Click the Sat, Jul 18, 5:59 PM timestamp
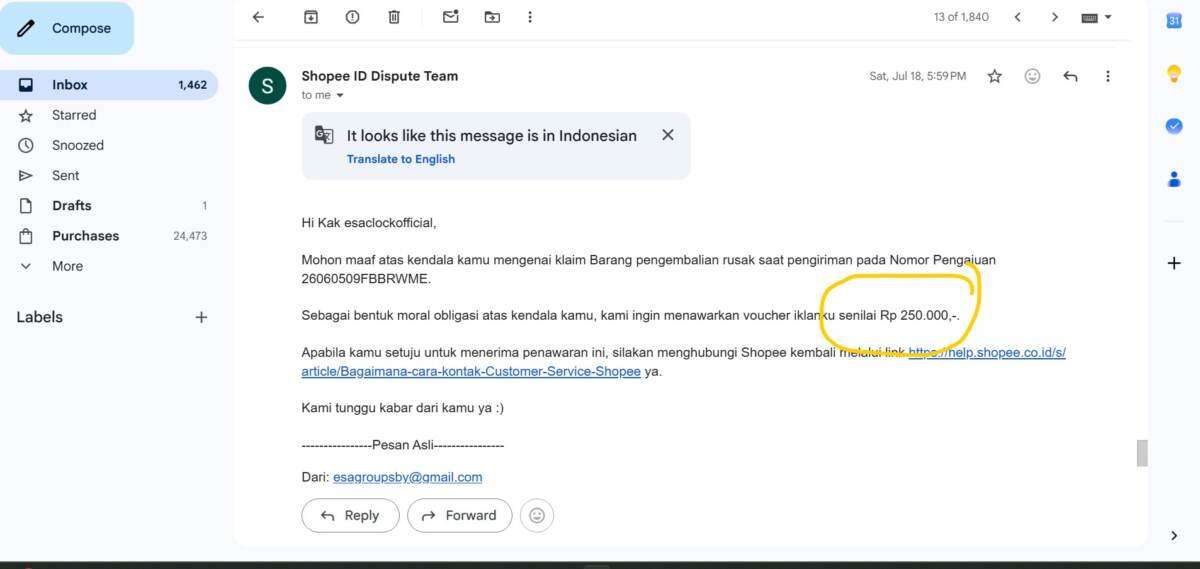The height and width of the screenshot is (569, 1200). coord(918,76)
